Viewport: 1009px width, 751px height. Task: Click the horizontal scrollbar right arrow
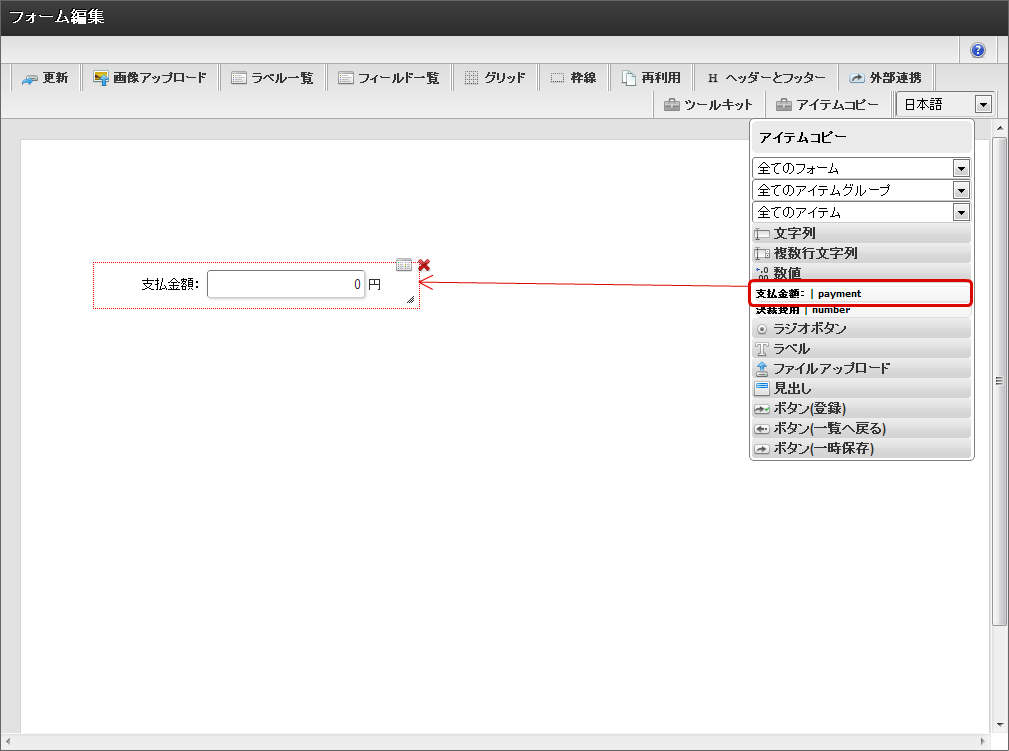(x=983, y=741)
